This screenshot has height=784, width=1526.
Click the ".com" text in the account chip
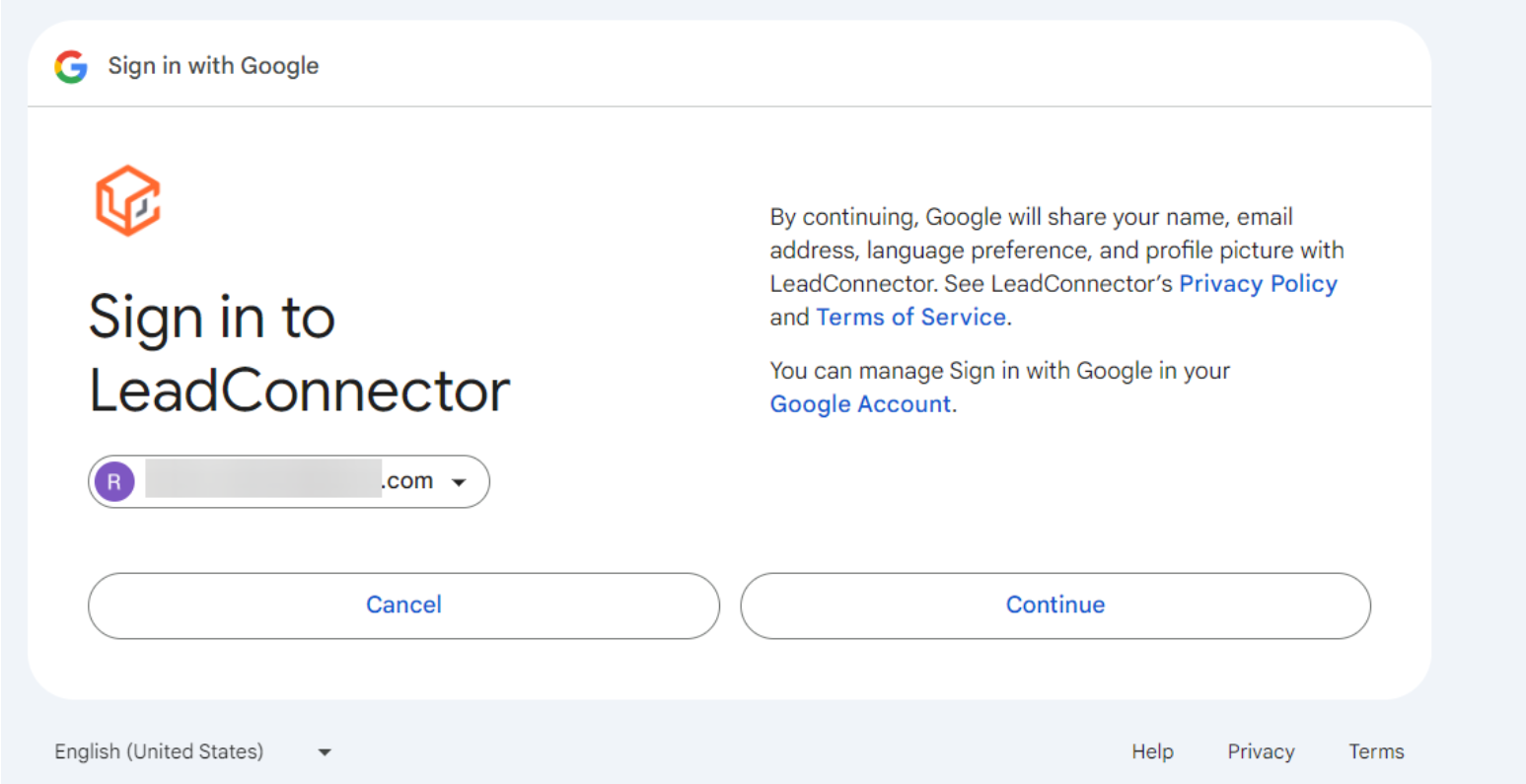[x=407, y=481]
